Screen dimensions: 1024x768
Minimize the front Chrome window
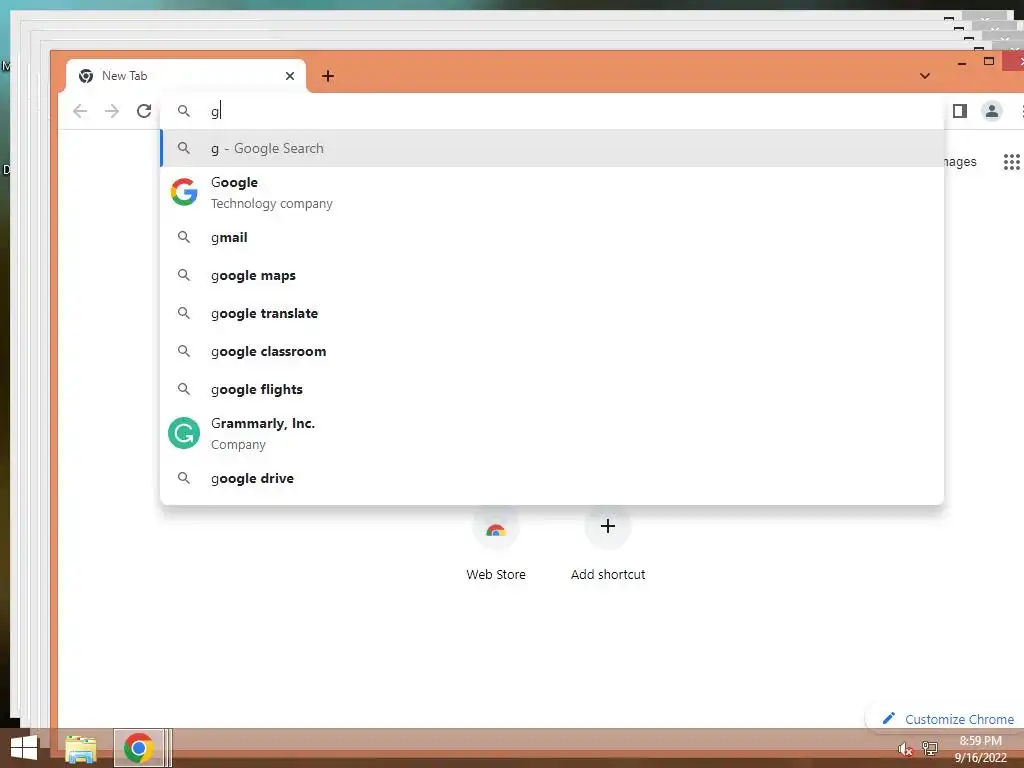coord(961,63)
